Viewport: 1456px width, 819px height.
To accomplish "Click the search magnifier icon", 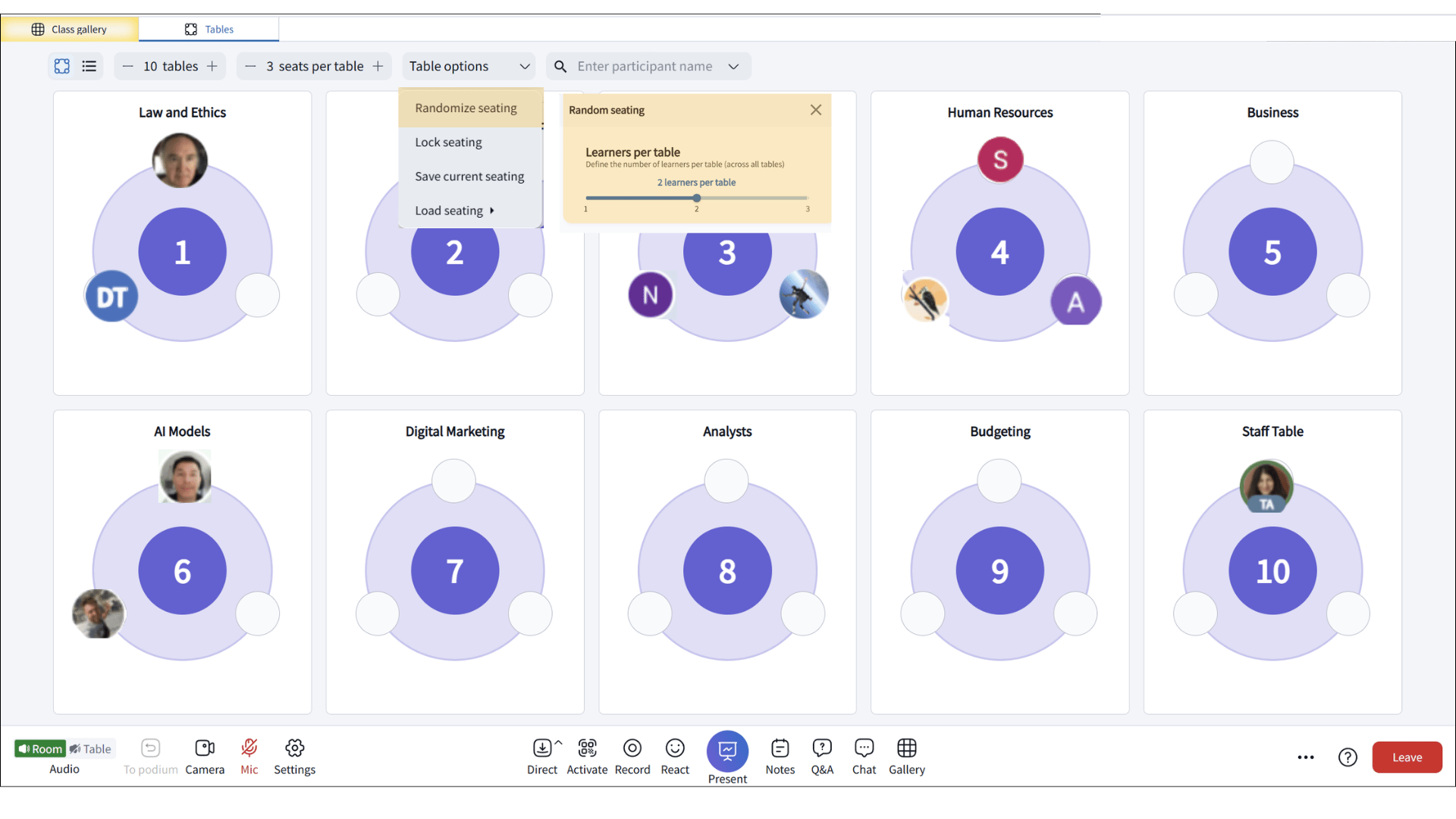I will (560, 67).
